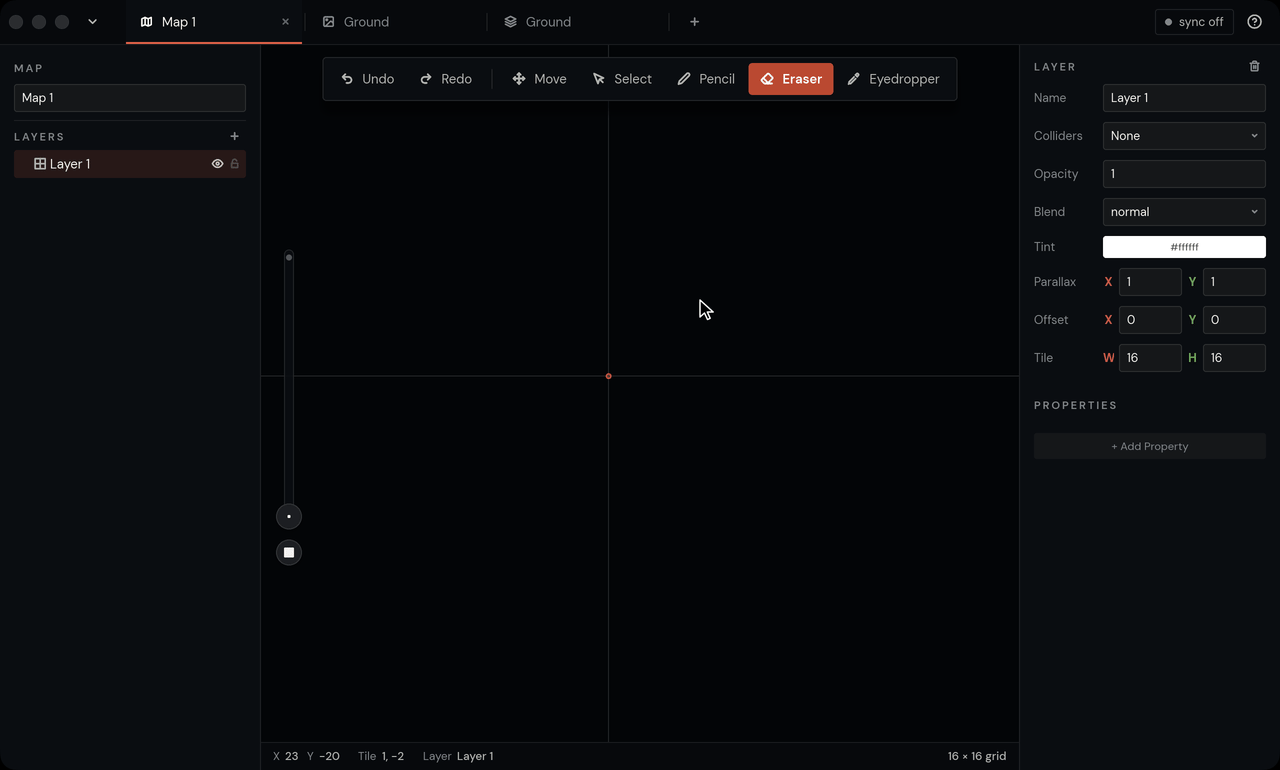Select the small dot brush size button
1280x770 pixels.
click(289, 517)
